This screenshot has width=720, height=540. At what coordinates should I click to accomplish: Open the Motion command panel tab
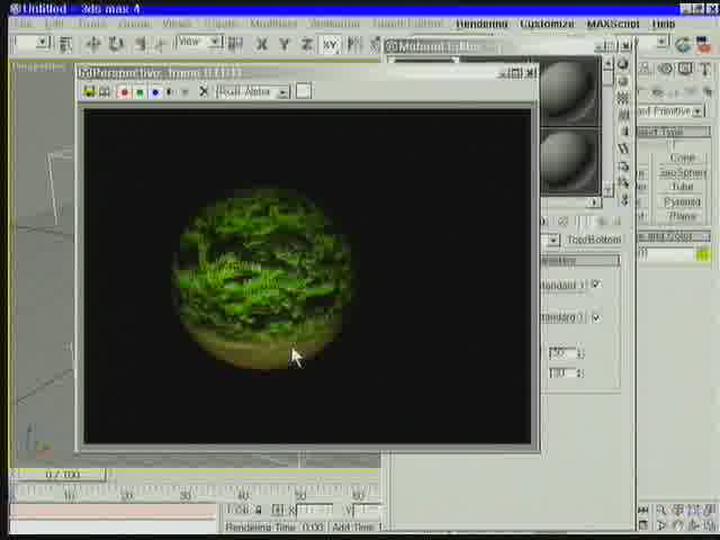coord(665,69)
